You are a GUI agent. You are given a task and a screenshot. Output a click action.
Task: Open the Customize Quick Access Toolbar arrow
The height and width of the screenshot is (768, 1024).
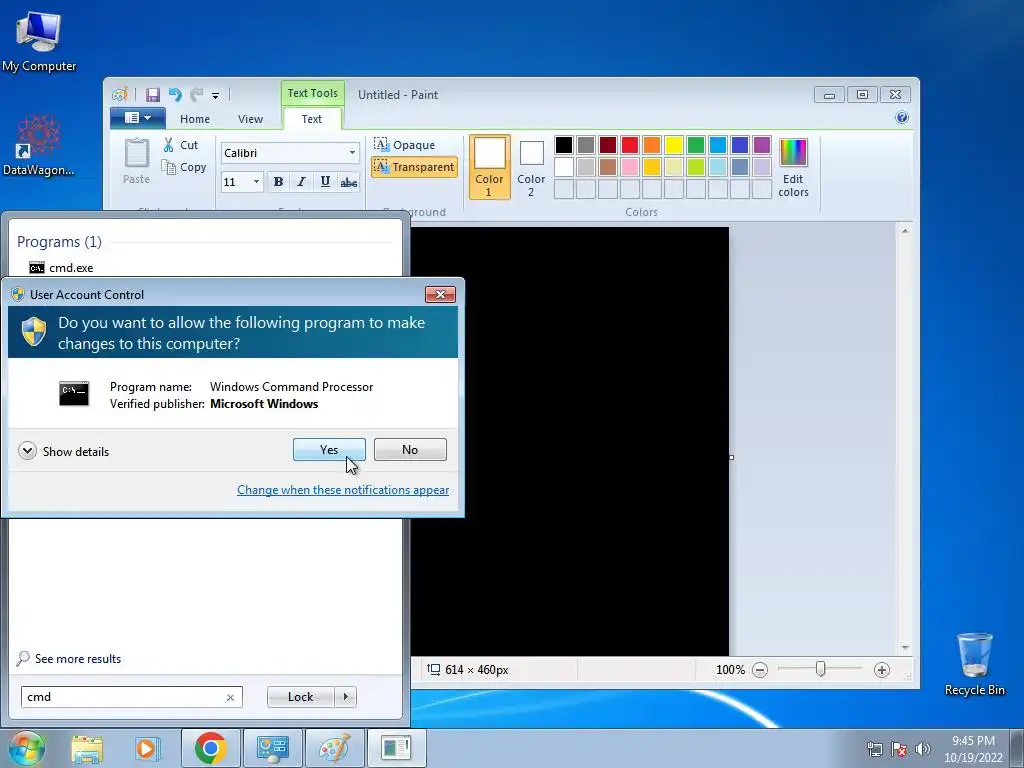pyautogui.click(x=216, y=95)
